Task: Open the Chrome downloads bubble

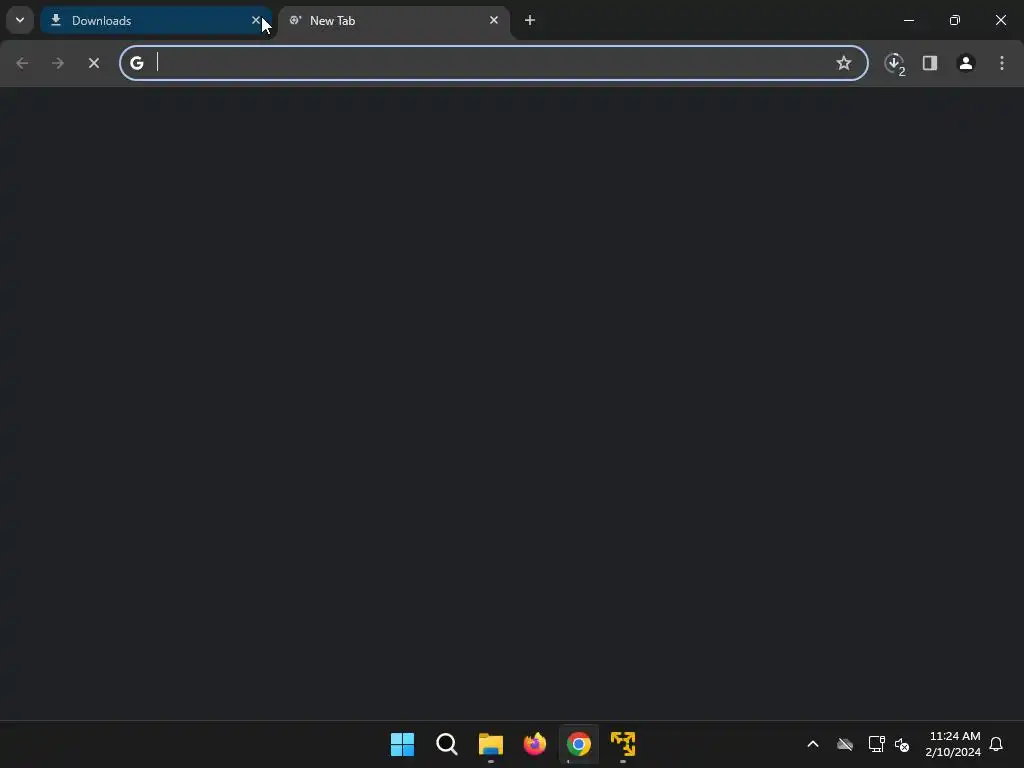Action: (x=894, y=63)
